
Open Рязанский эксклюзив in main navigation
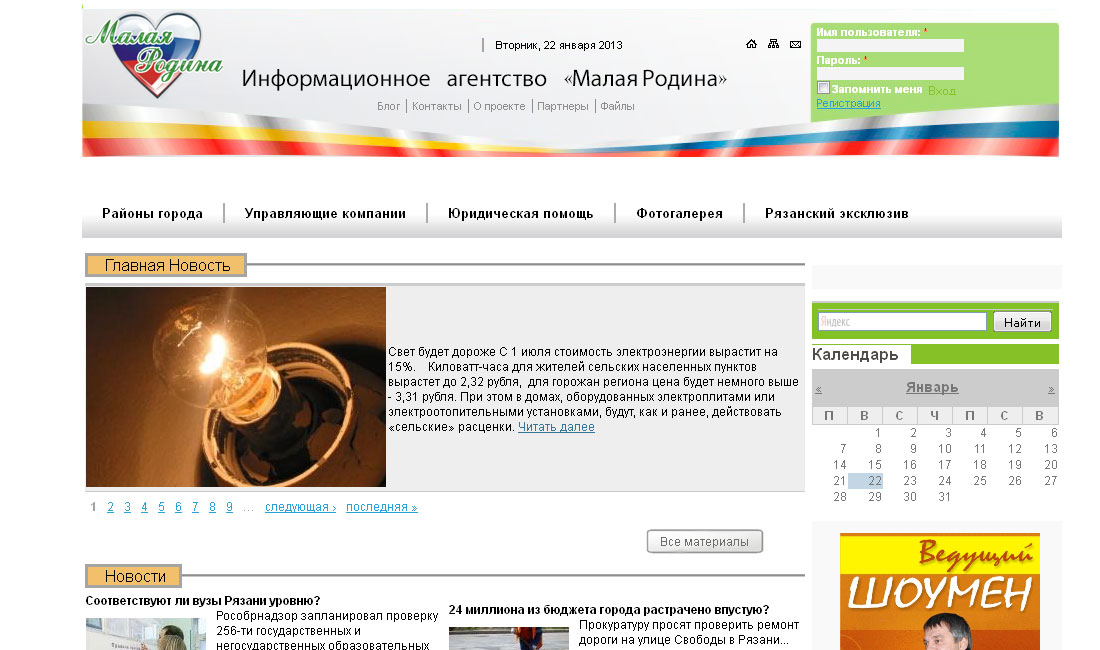click(836, 213)
